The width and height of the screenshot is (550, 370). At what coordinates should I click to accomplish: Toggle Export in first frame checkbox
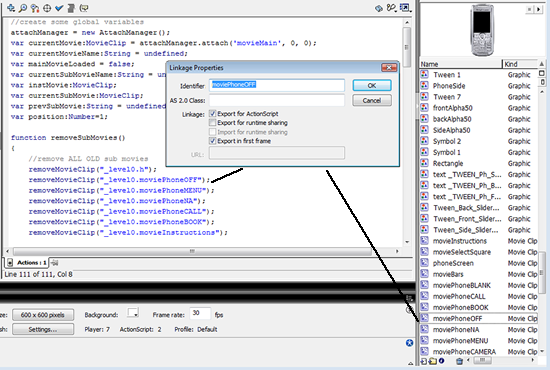click(x=212, y=141)
